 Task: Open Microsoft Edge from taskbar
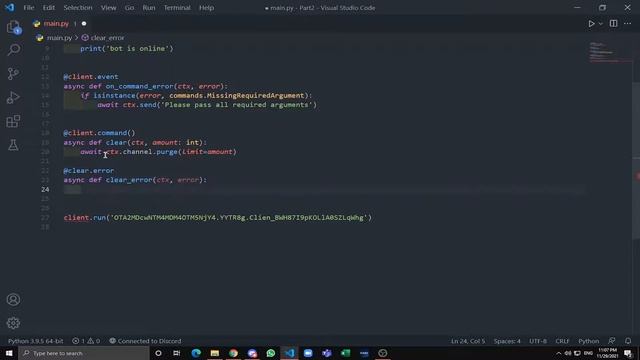pyautogui.click(x=196, y=353)
